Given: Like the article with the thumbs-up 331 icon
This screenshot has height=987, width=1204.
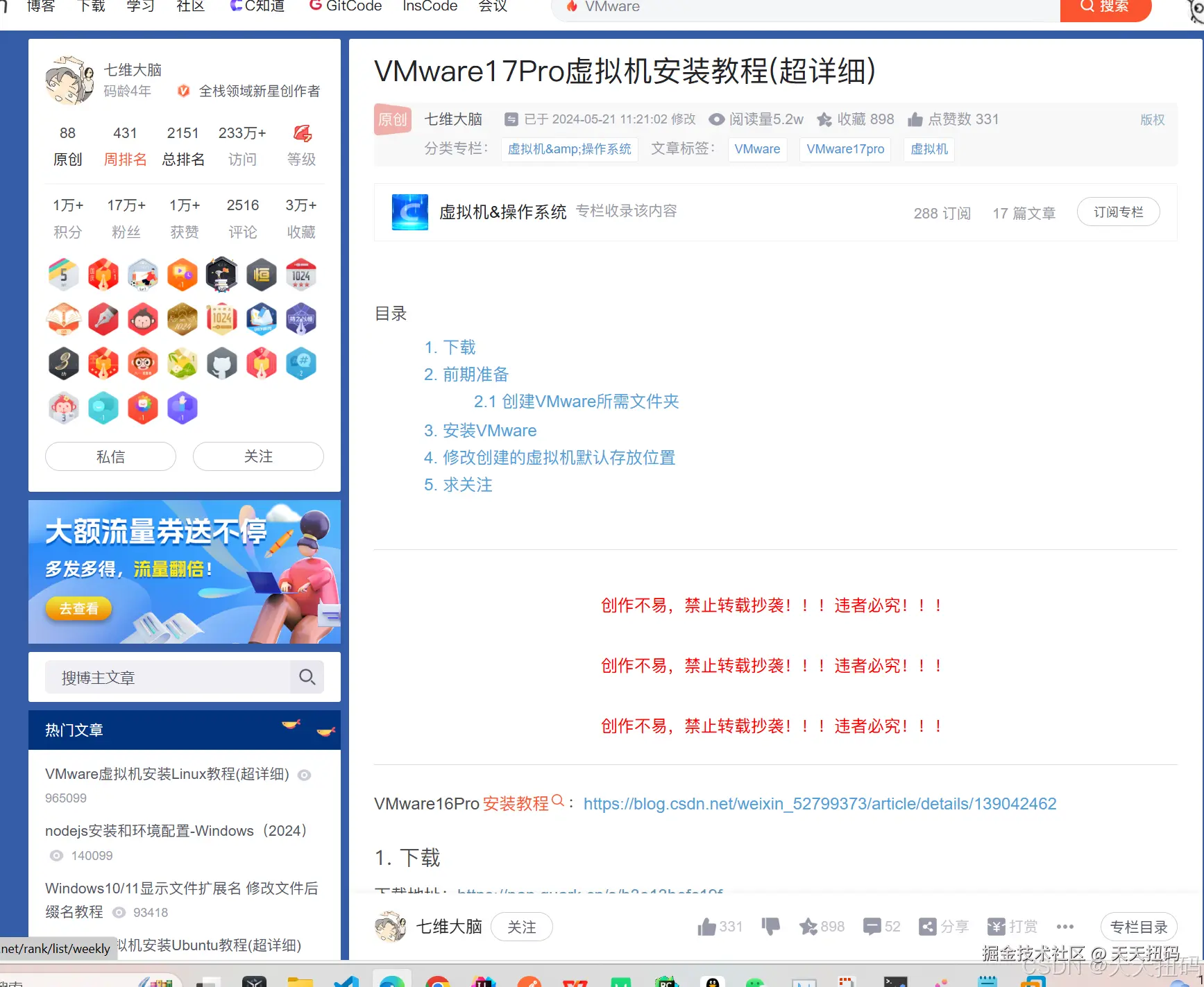Looking at the screenshot, I should 707,927.
